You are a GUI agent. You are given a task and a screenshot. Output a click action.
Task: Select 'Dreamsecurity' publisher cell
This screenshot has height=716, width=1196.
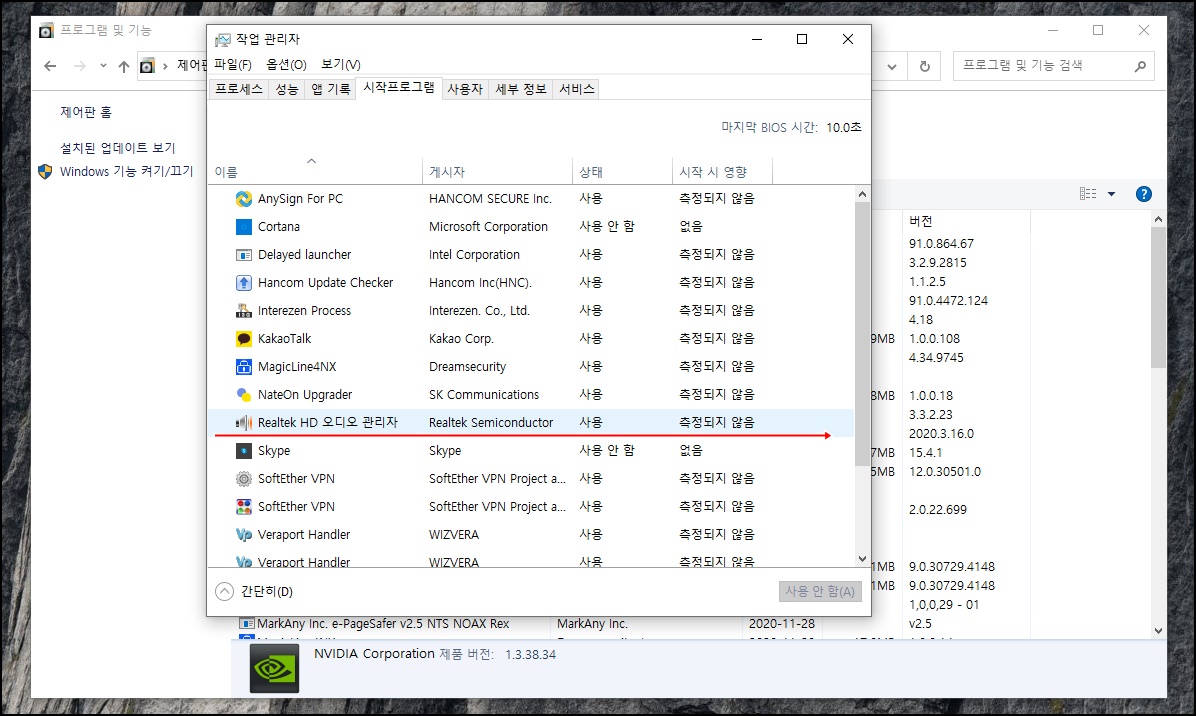coord(468,367)
